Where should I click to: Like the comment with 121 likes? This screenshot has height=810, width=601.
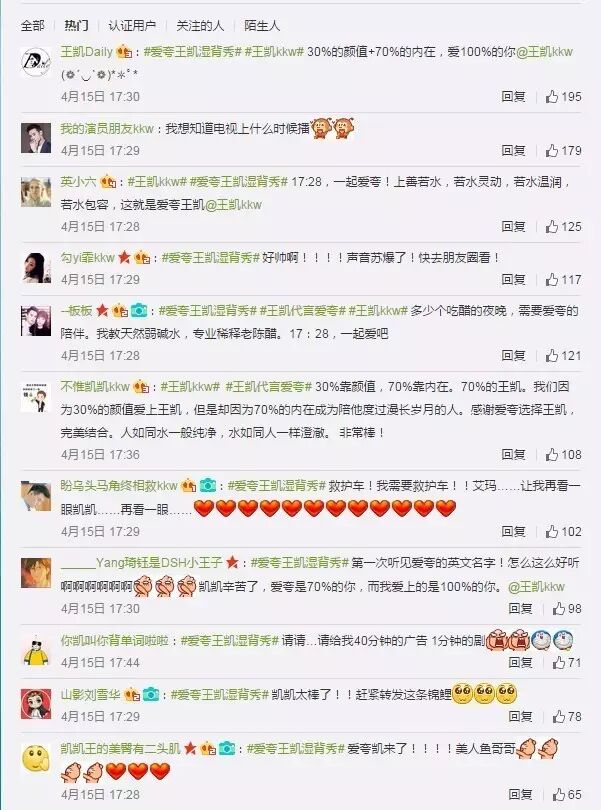(x=552, y=355)
